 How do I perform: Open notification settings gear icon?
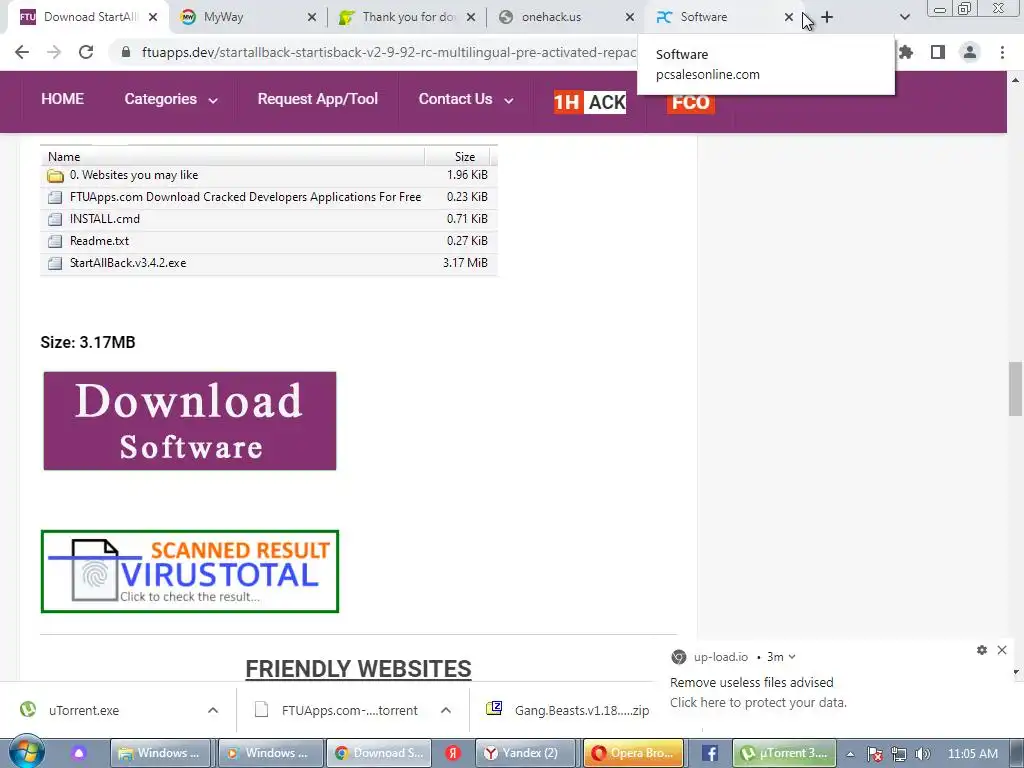(x=982, y=650)
